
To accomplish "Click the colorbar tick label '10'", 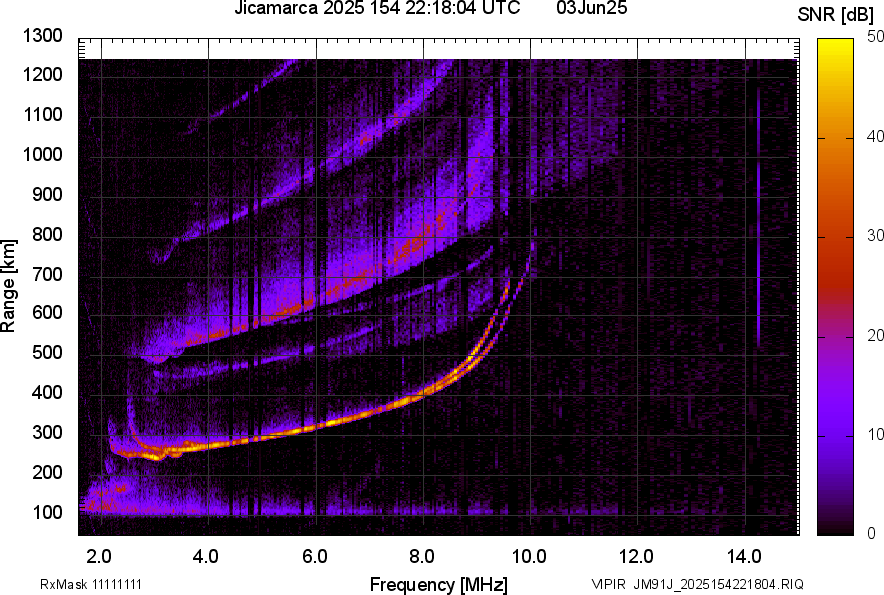I will 876,434.
